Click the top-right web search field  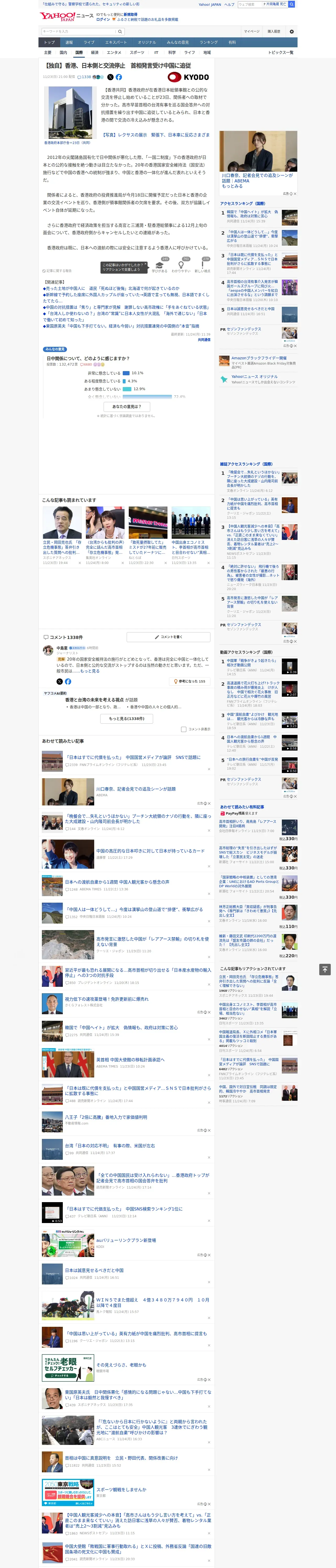[x=249, y=4]
